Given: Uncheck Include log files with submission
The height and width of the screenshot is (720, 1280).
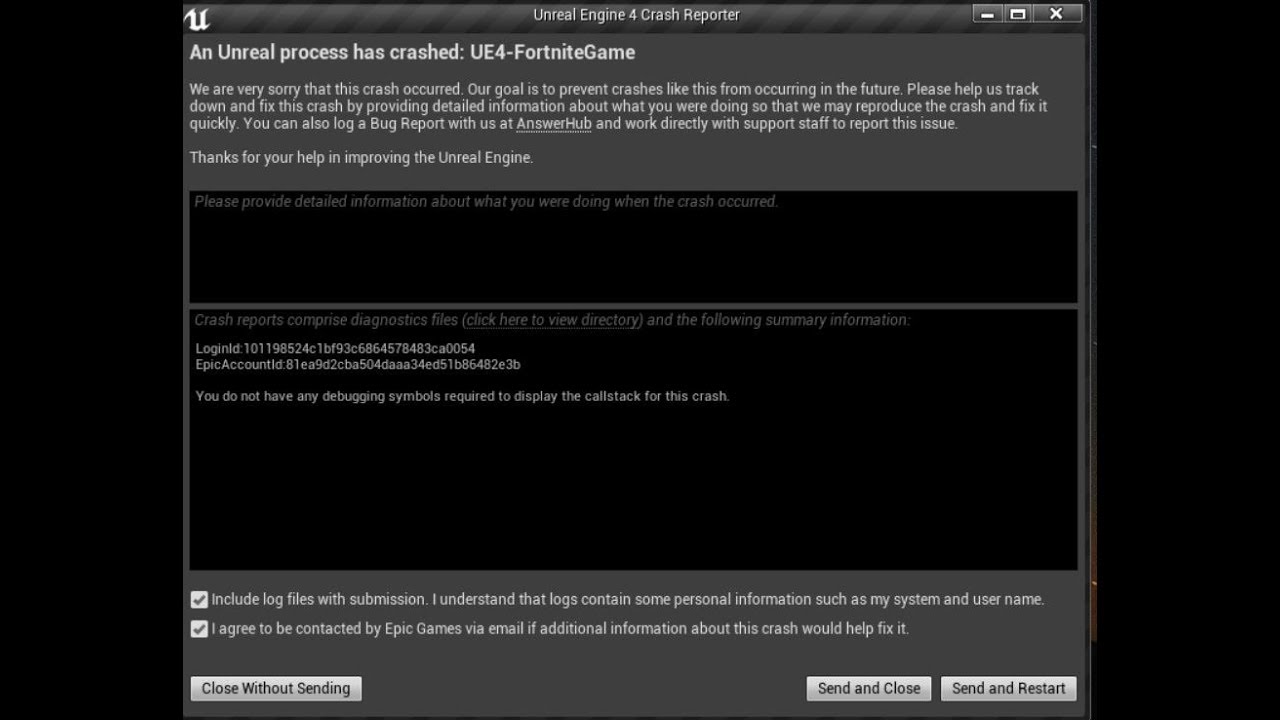Looking at the screenshot, I should click(199, 600).
